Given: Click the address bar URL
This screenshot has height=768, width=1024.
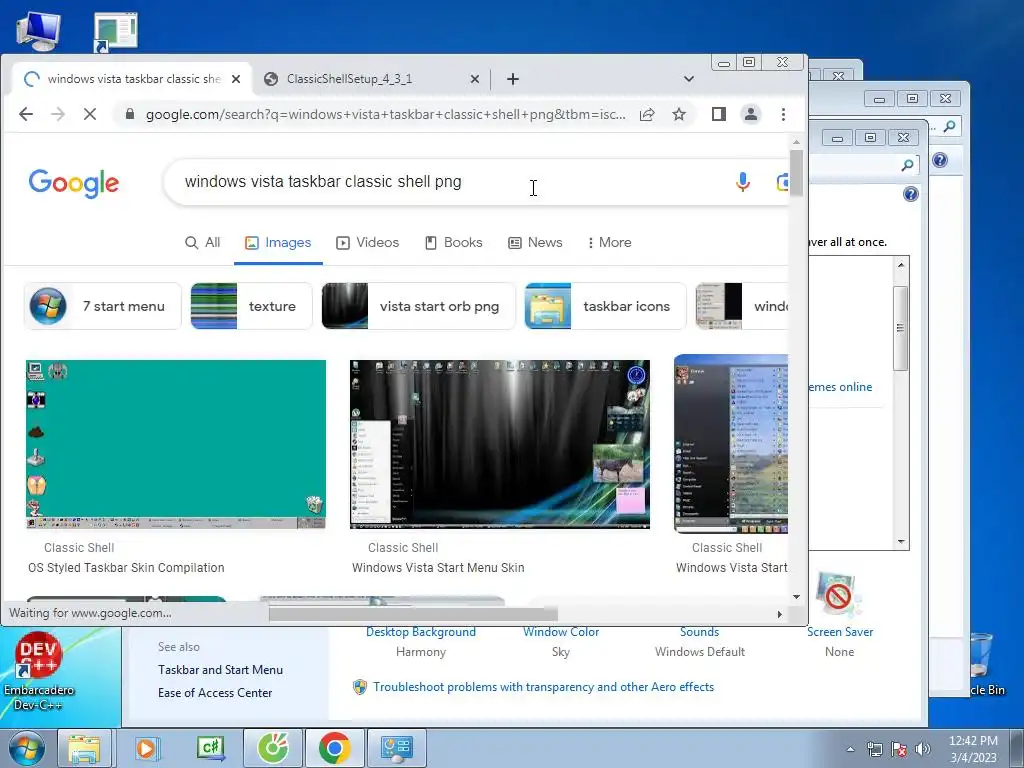Looking at the screenshot, I should tap(385, 114).
